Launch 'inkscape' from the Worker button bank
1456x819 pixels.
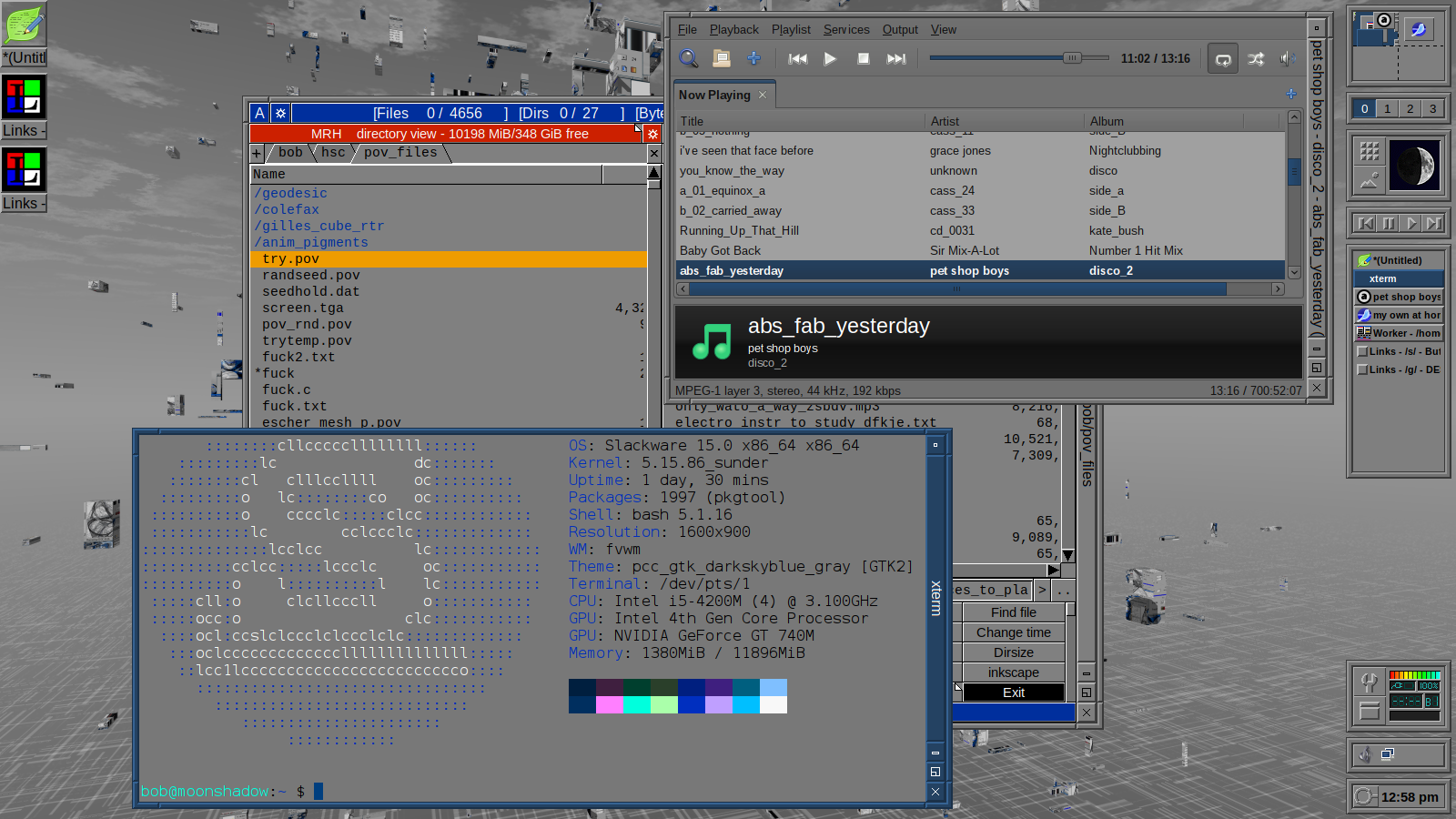click(1014, 672)
